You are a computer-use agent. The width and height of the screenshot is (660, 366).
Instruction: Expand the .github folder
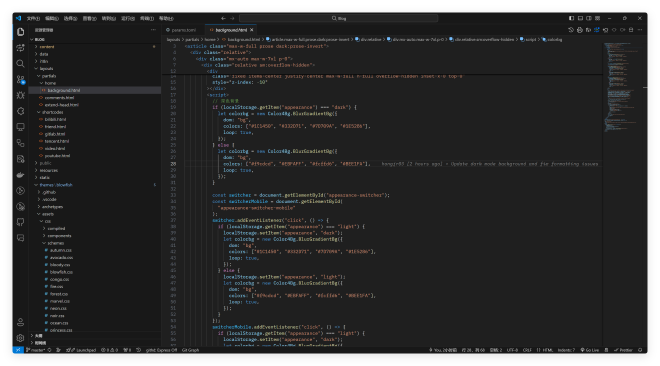95,192
